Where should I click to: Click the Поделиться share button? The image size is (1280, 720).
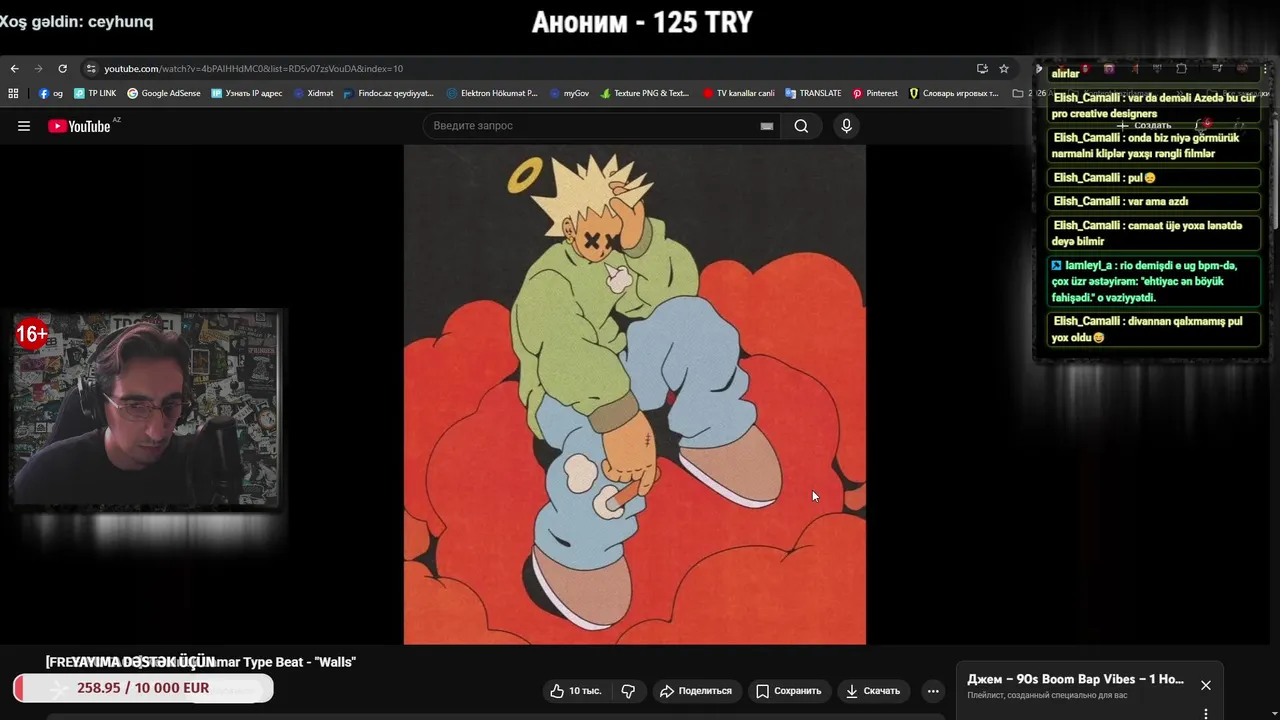tap(696, 691)
